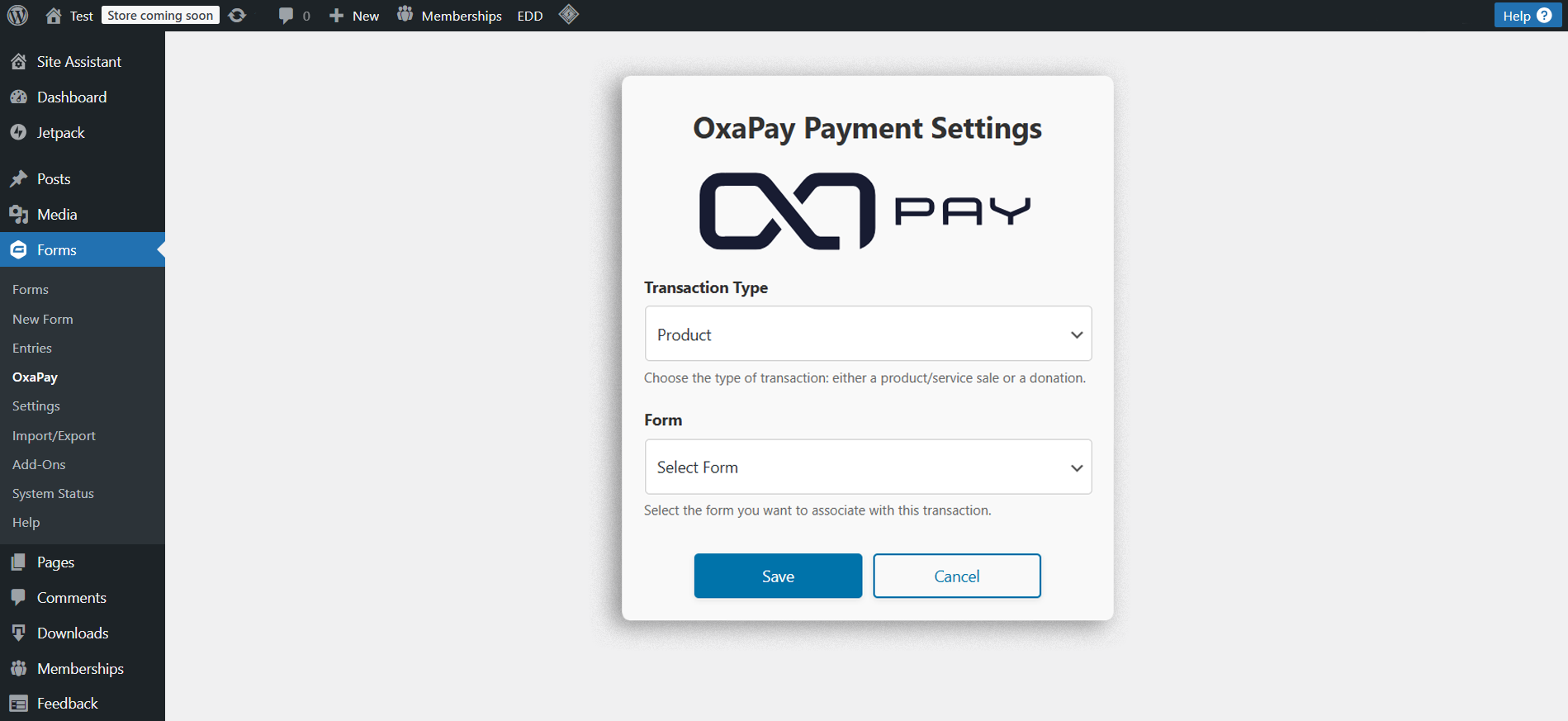Click the Store coming soon badge
1568x721 pixels.
click(x=160, y=16)
